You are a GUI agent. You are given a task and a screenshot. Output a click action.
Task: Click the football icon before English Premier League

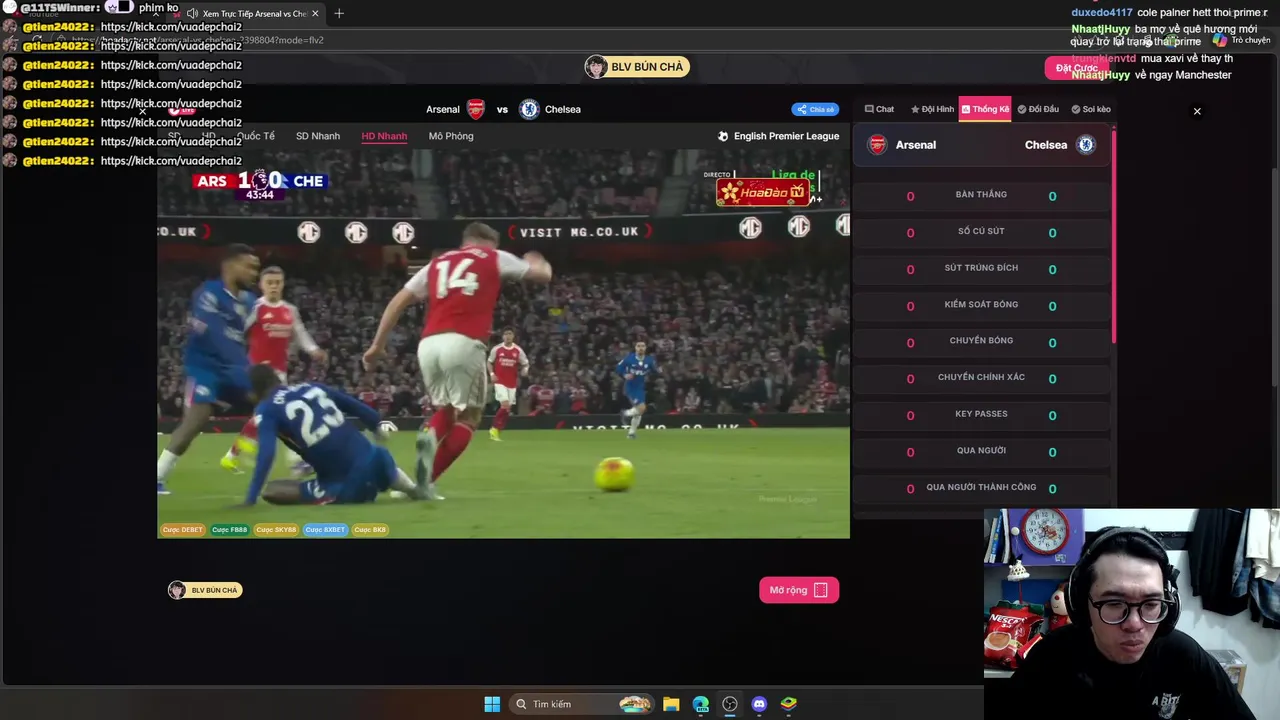723,136
